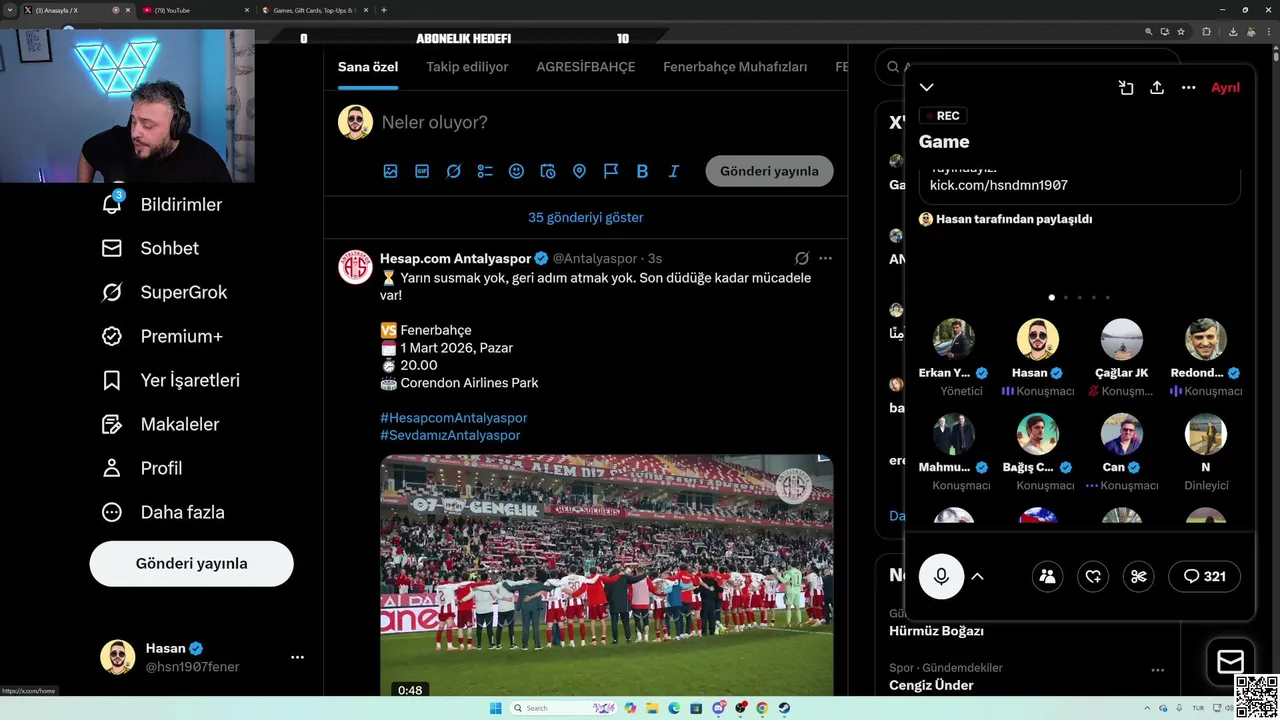Open Hasan speaker avatar in Space
The width and height of the screenshot is (1280, 720).
(1038, 340)
